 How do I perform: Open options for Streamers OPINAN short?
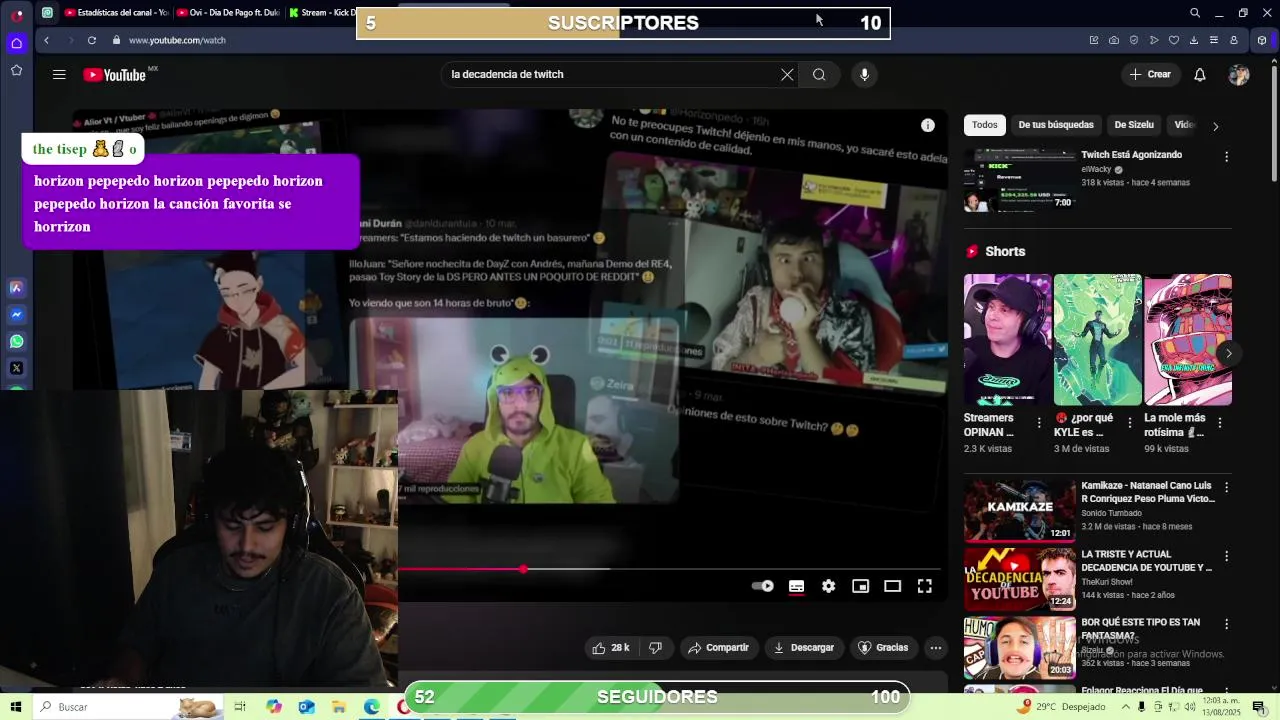[1039, 423]
